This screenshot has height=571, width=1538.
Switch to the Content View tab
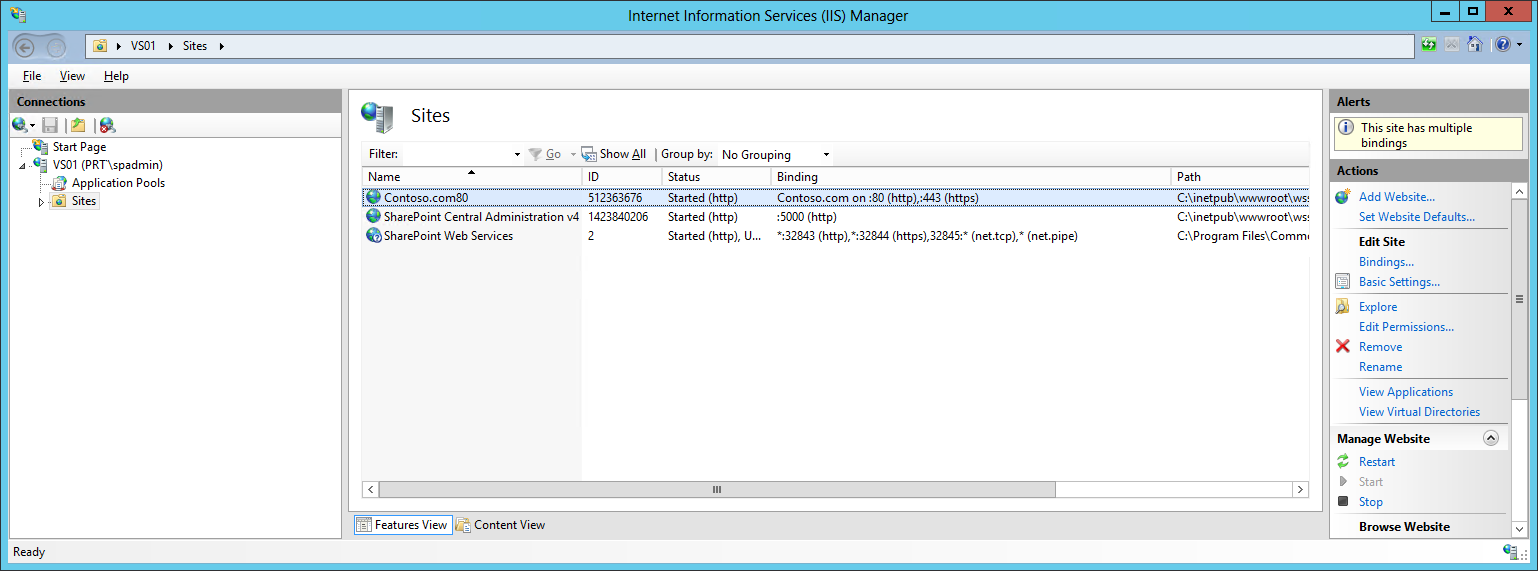[x=500, y=525]
